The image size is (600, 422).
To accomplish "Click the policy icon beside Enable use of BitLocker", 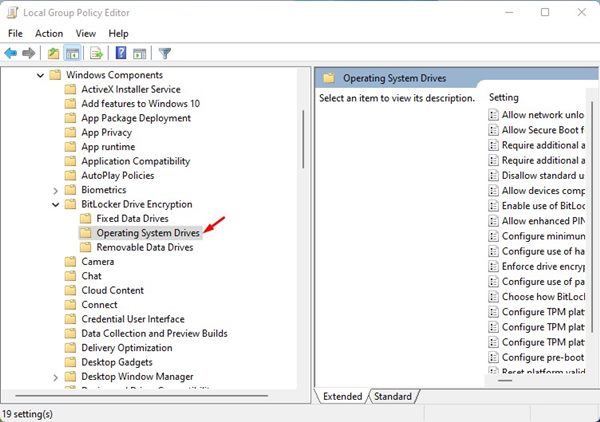I will pyautogui.click(x=494, y=206).
